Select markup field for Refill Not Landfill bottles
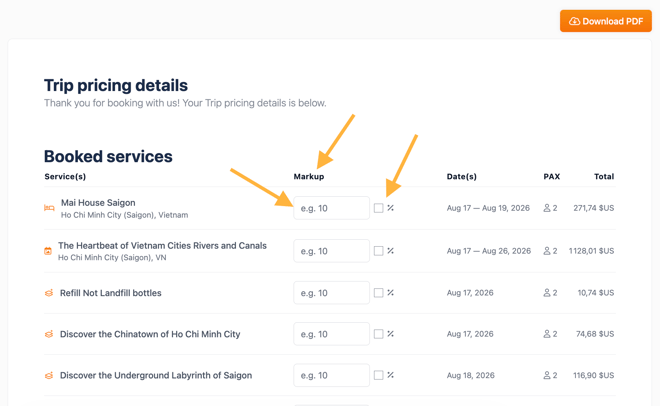The image size is (660, 406). click(x=331, y=293)
